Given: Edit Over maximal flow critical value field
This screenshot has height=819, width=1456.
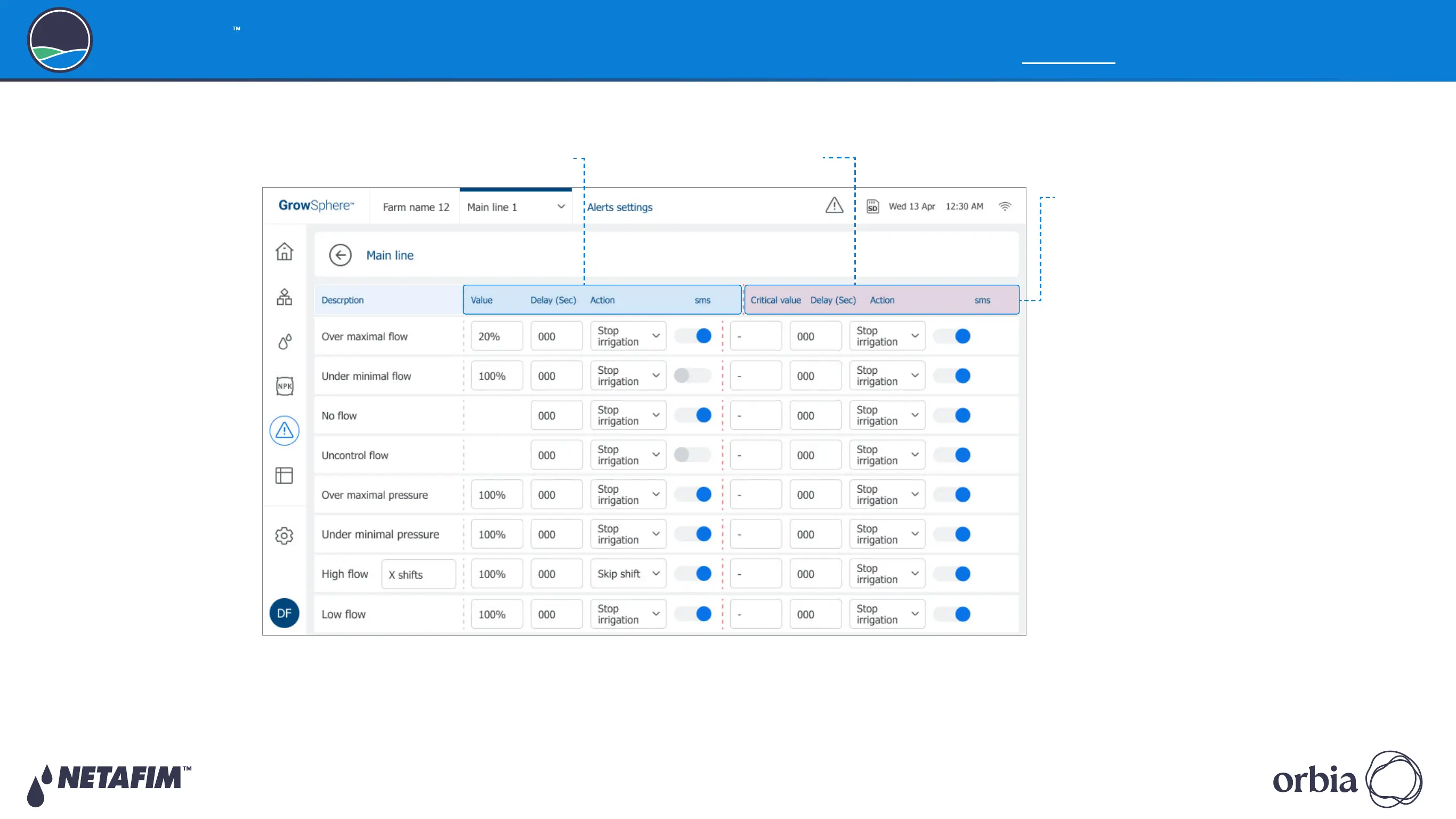Looking at the screenshot, I should (x=756, y=336).
